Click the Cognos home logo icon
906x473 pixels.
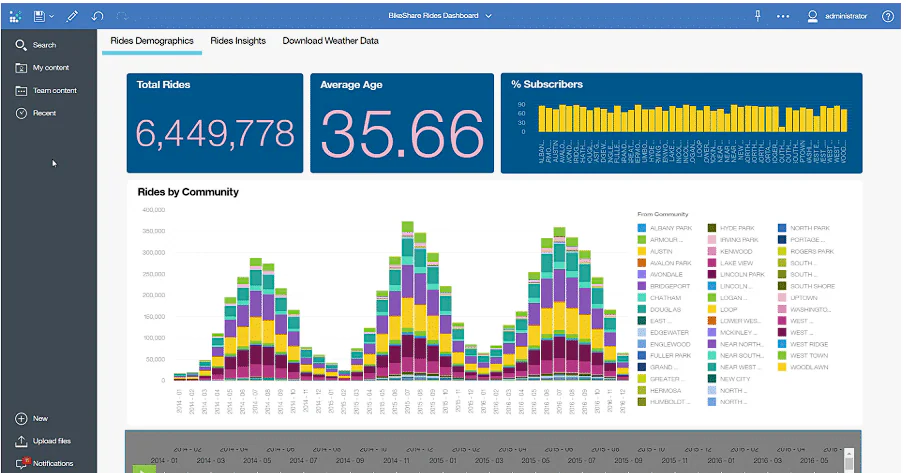(x=16, y=17)
